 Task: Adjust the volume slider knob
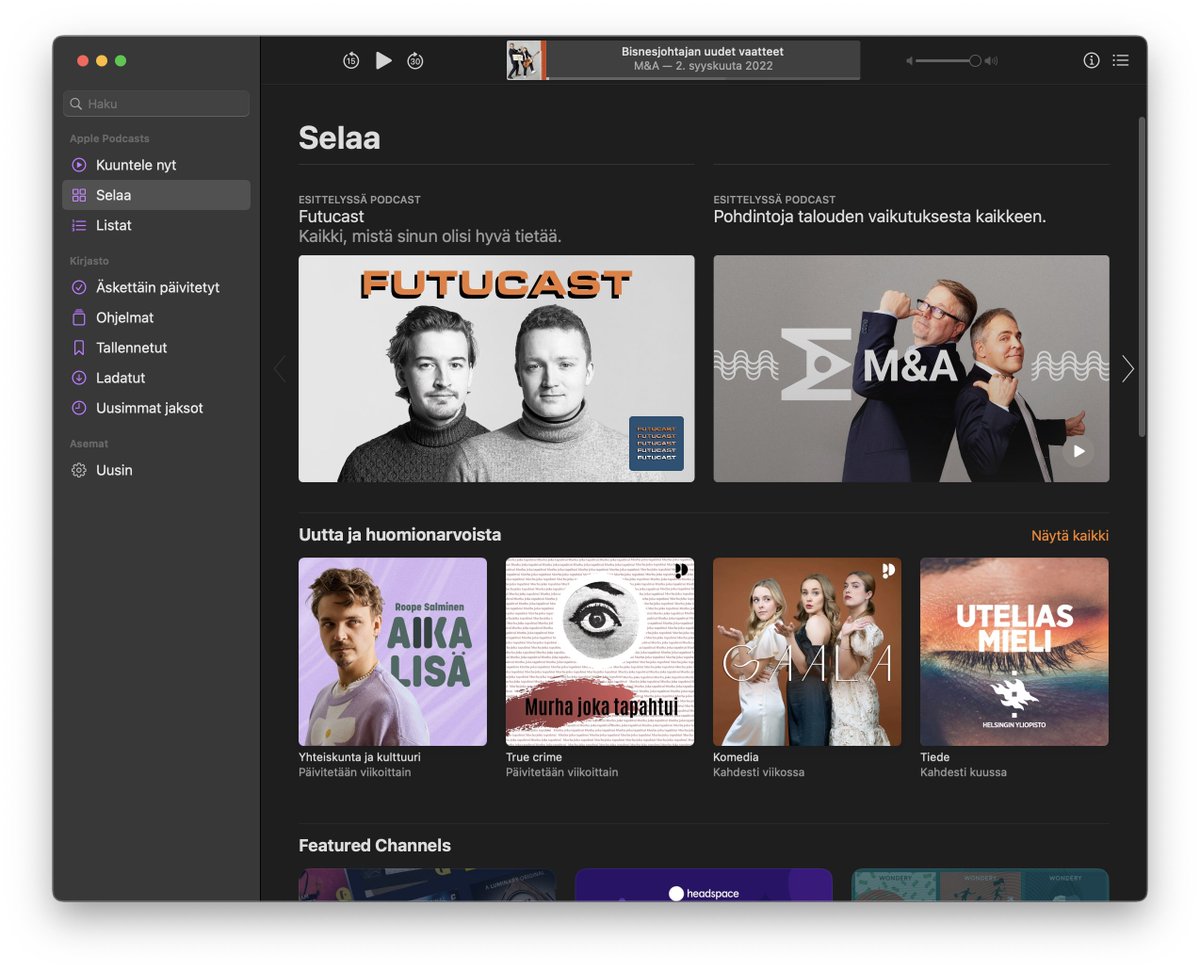(975, 61)
